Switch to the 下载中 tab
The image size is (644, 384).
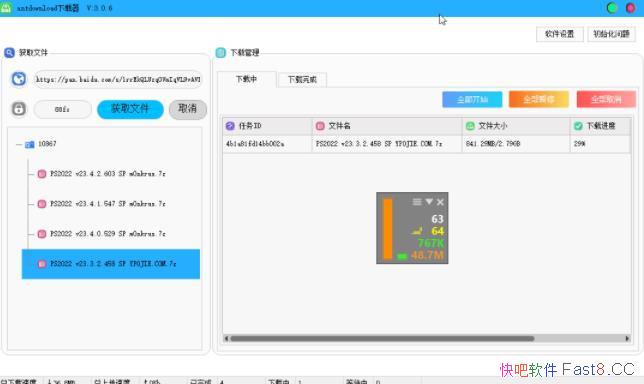246,79
